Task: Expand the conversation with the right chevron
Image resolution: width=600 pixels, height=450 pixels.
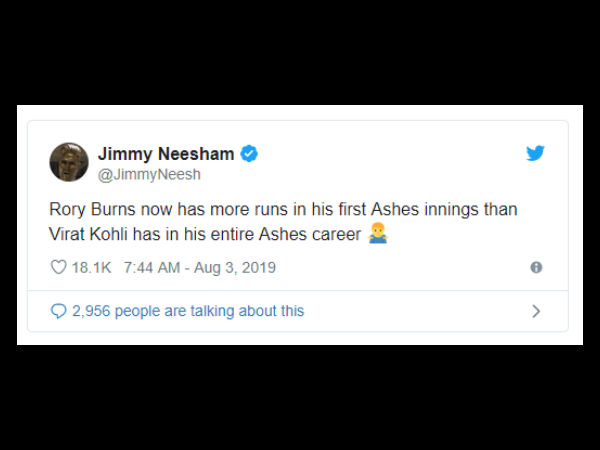Action: (536, 311)
